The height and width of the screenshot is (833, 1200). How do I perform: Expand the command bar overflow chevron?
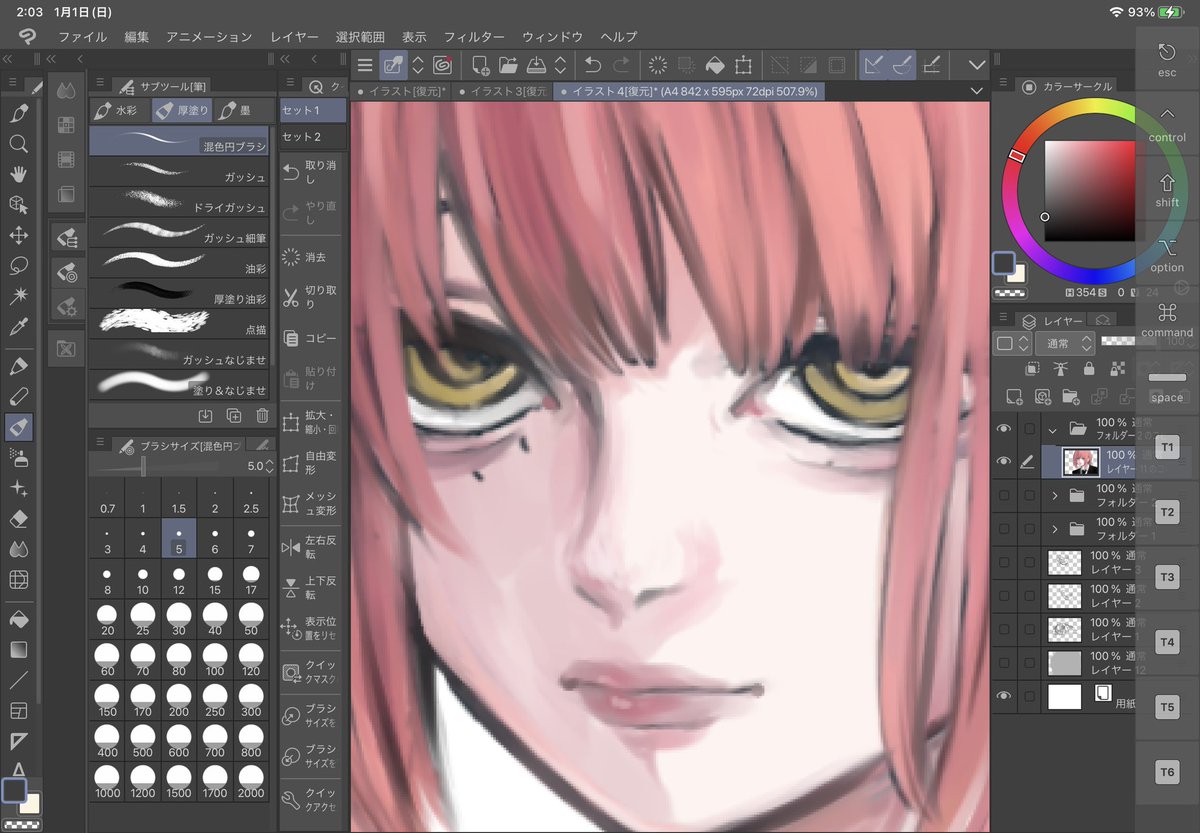(977, 65)
